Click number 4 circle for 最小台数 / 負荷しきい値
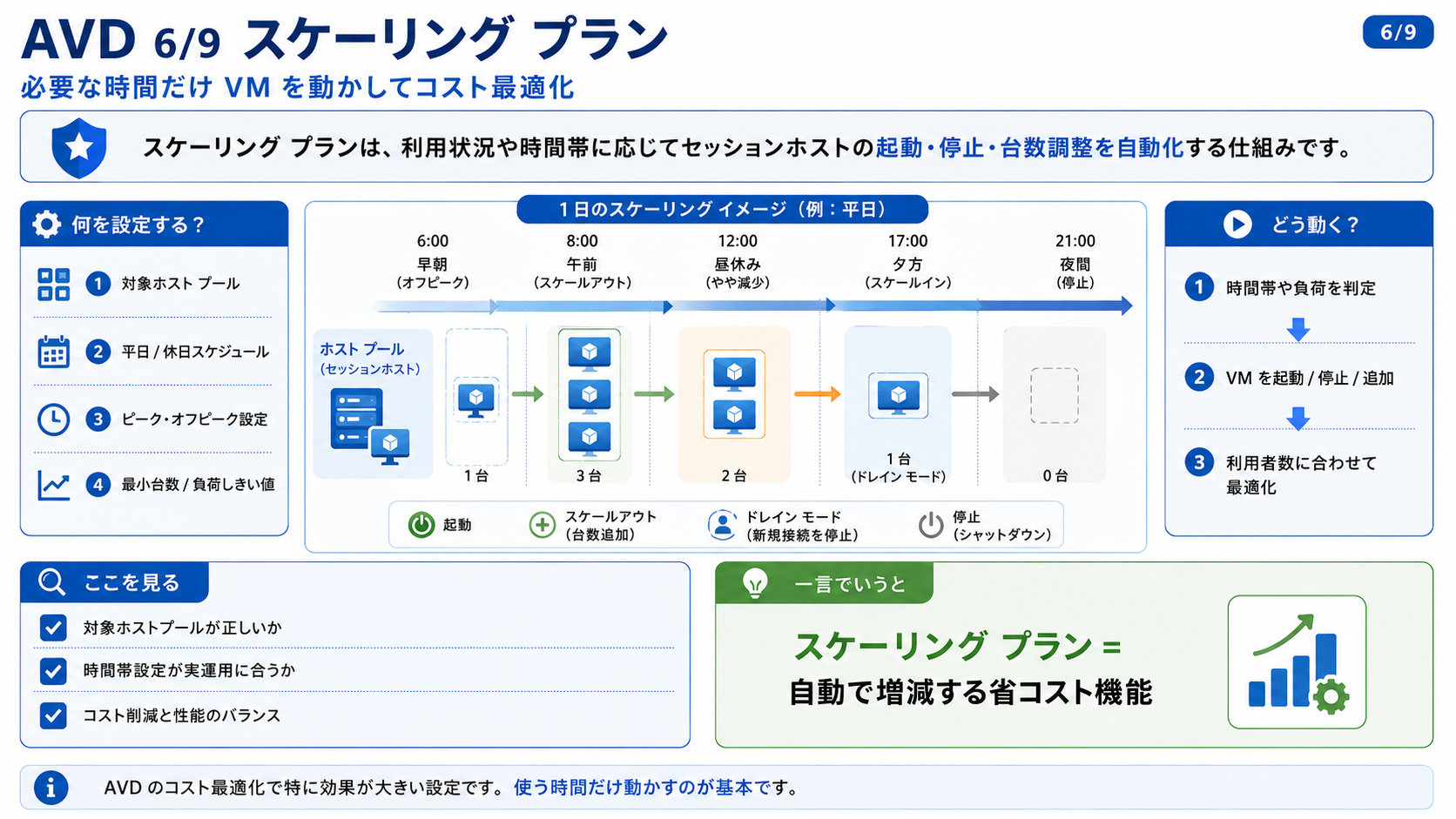Image resolution: width=1456 pixels, height=819 pixels. [98, 485]
